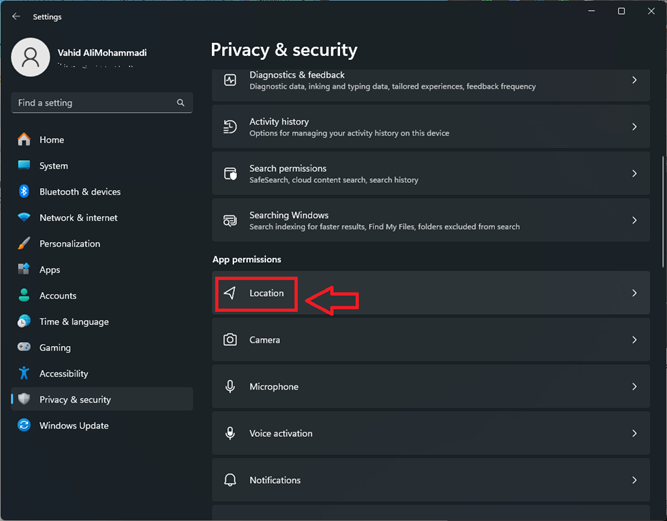Screen dimensions: 667x521
Task: Open Search permissions via its chevron
Action: pyautogui.click(x=634, y=174)
